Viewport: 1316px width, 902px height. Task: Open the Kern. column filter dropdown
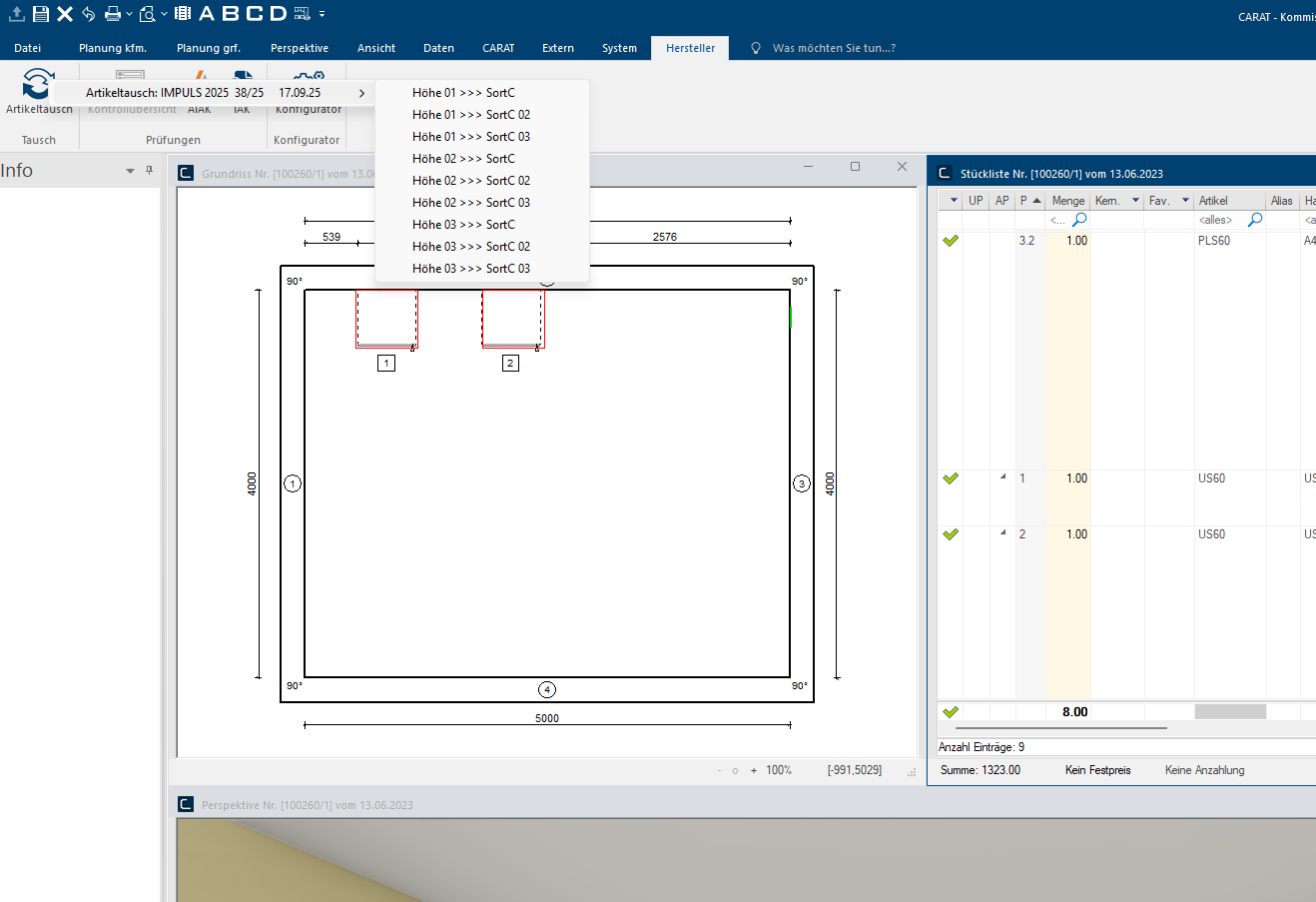tap(1135, 201)
